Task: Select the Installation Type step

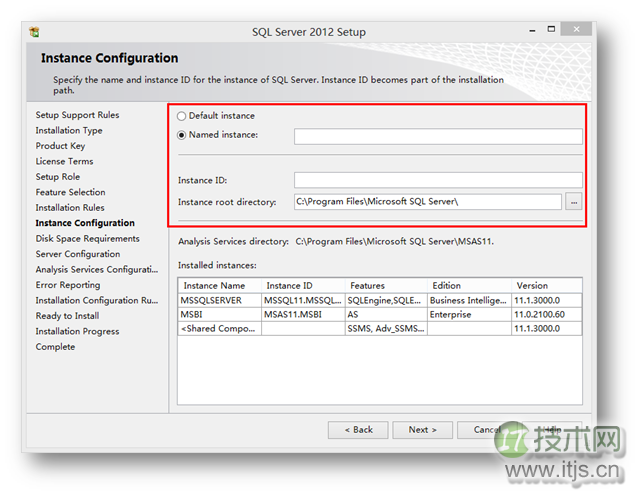Action: tap(69, 131)
